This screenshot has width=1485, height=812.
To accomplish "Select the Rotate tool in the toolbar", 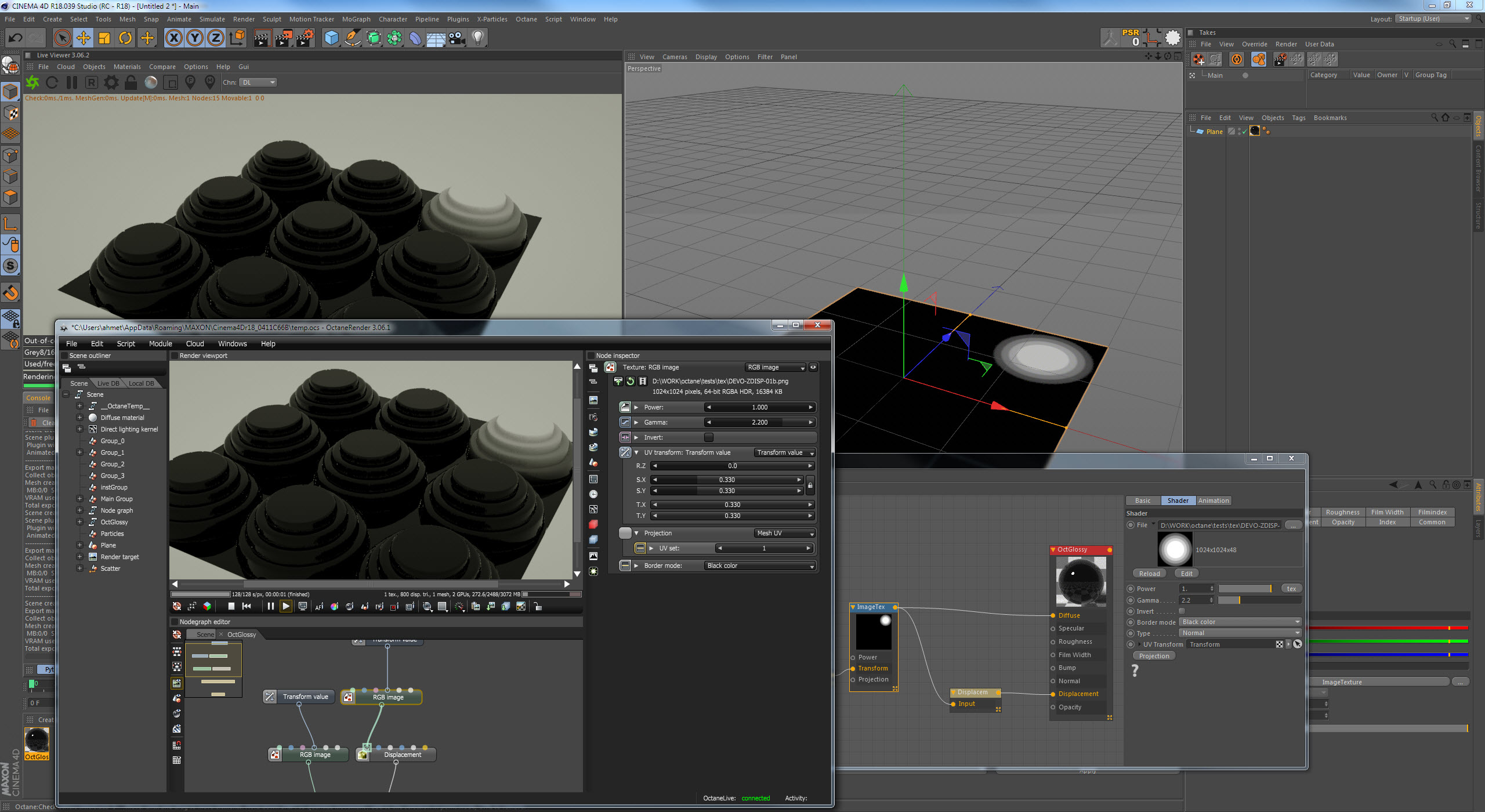I will 125,38.
